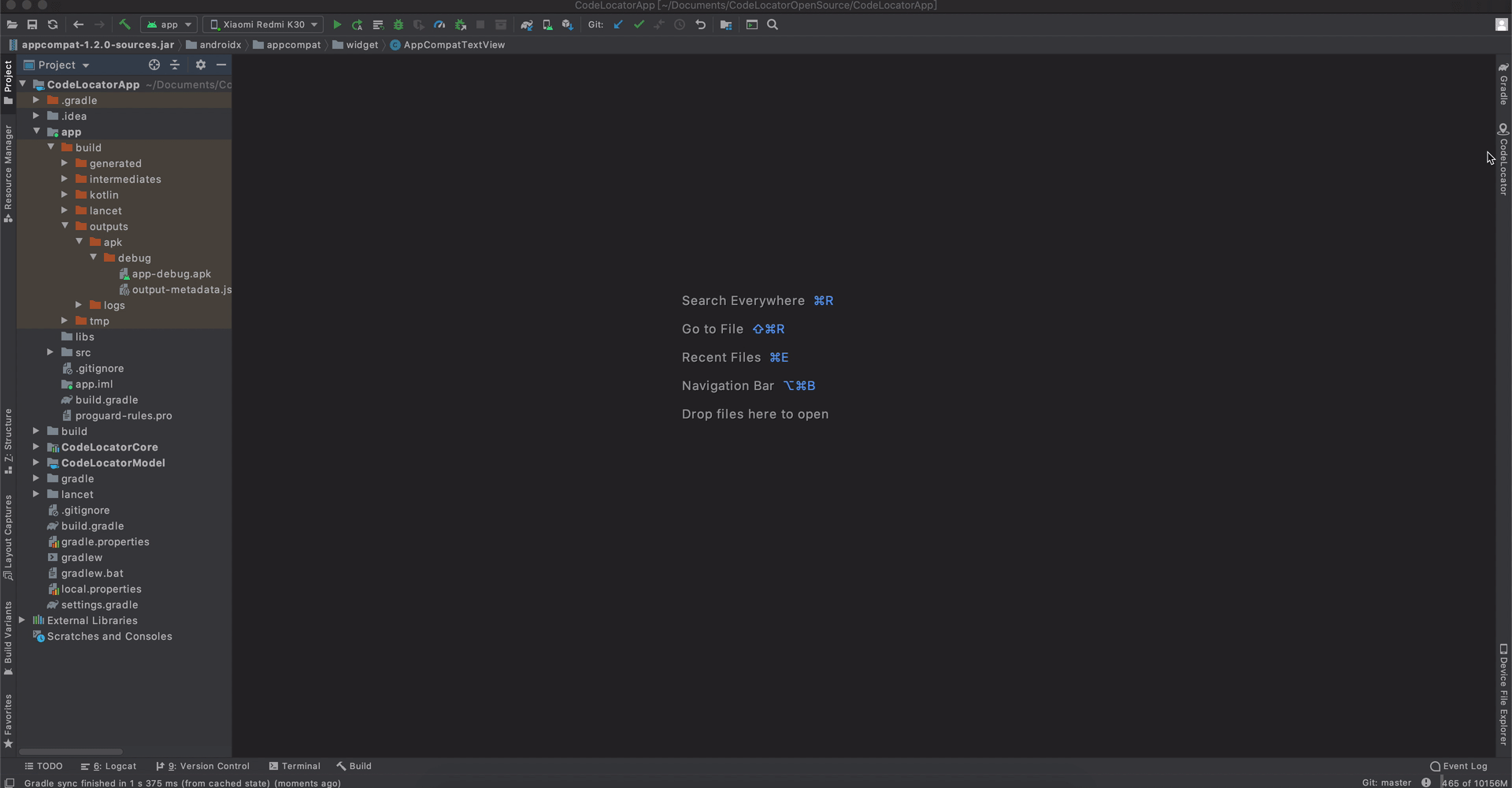
Task: Collapse all in Project panel
Action: tap(175, 65)
